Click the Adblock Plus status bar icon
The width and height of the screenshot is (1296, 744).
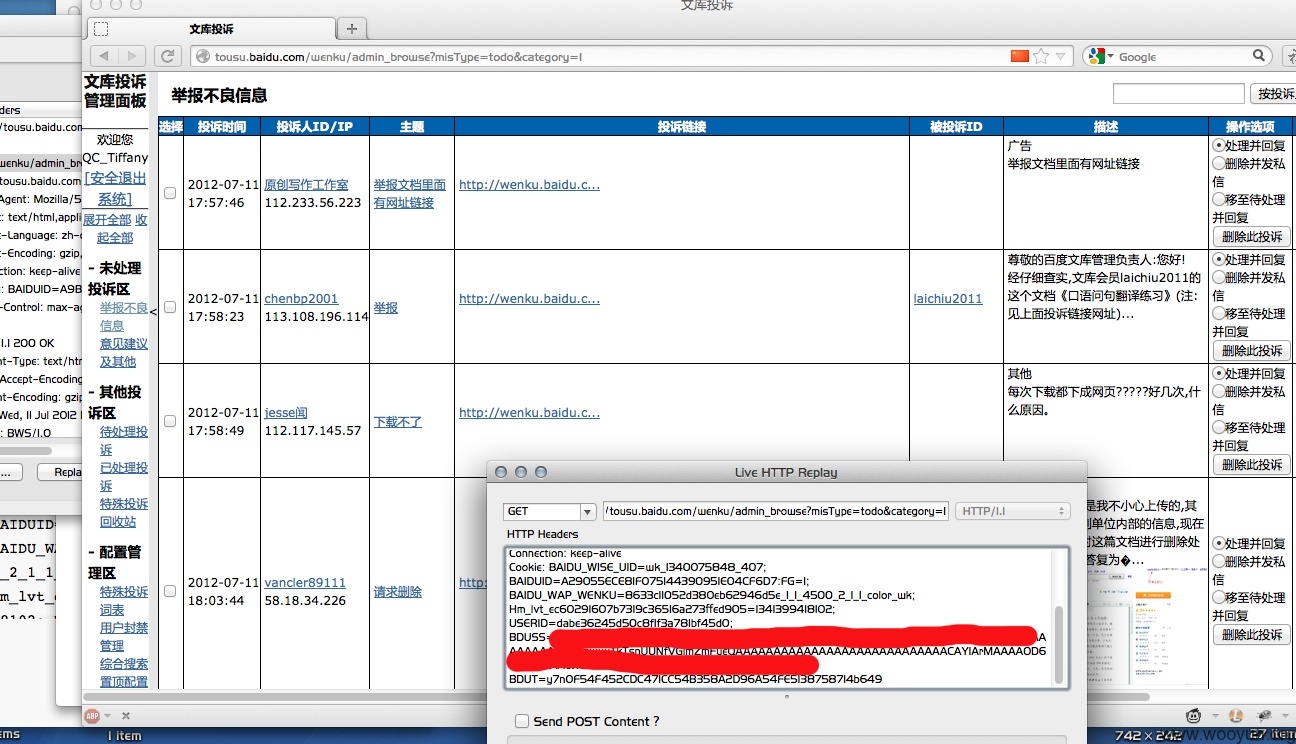click(x=92, y=715)
